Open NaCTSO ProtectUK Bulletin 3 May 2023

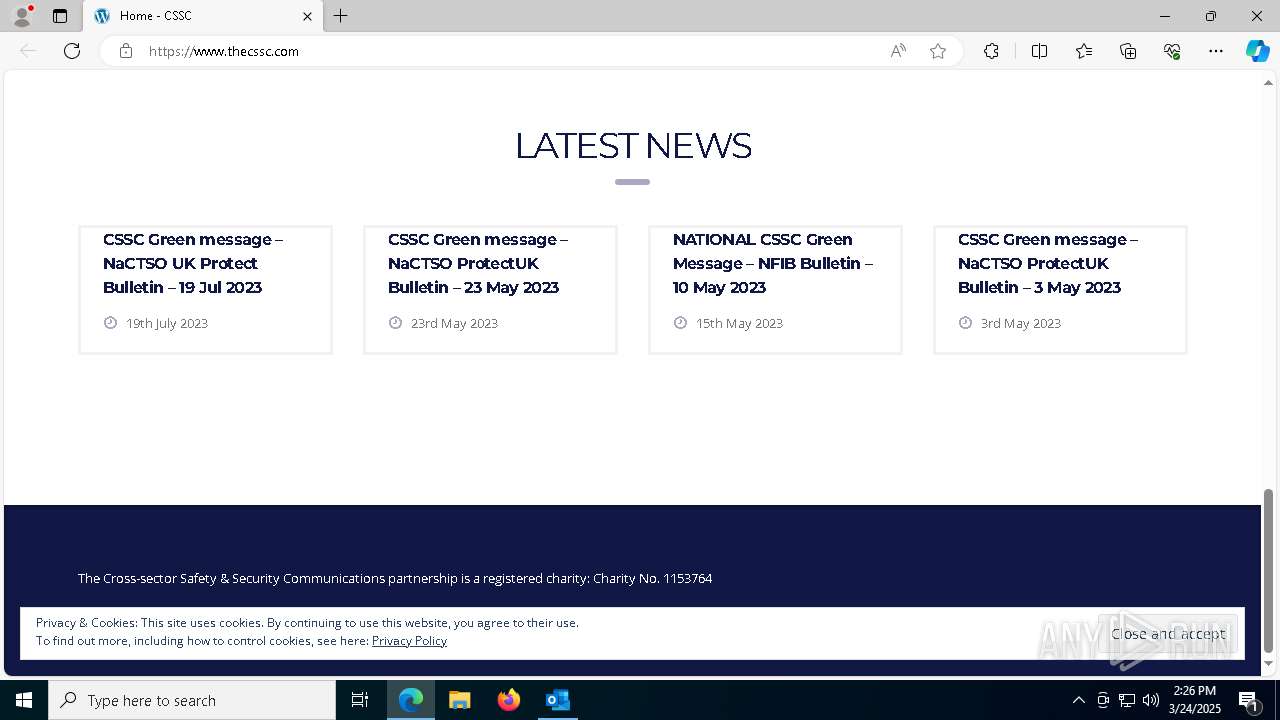pos(1048,263)
